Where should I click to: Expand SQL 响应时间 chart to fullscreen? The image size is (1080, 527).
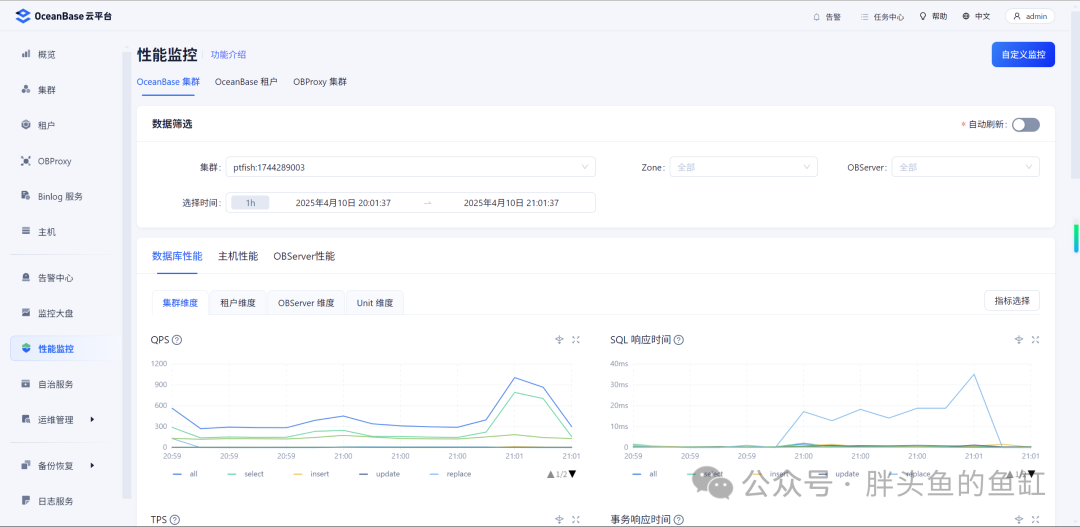pyautogui.click(x=1035, y=340)
